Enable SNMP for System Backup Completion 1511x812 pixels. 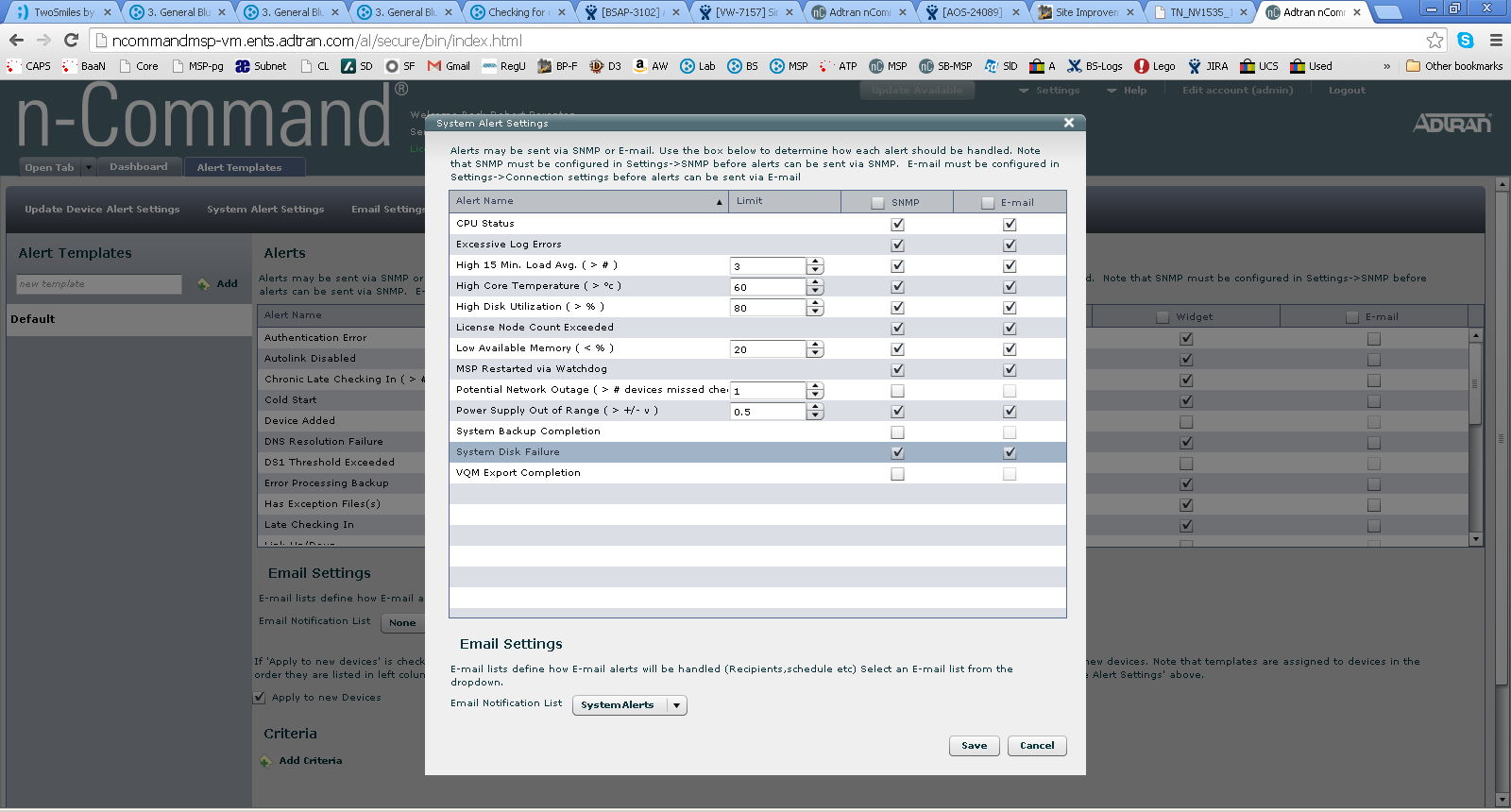897,432
